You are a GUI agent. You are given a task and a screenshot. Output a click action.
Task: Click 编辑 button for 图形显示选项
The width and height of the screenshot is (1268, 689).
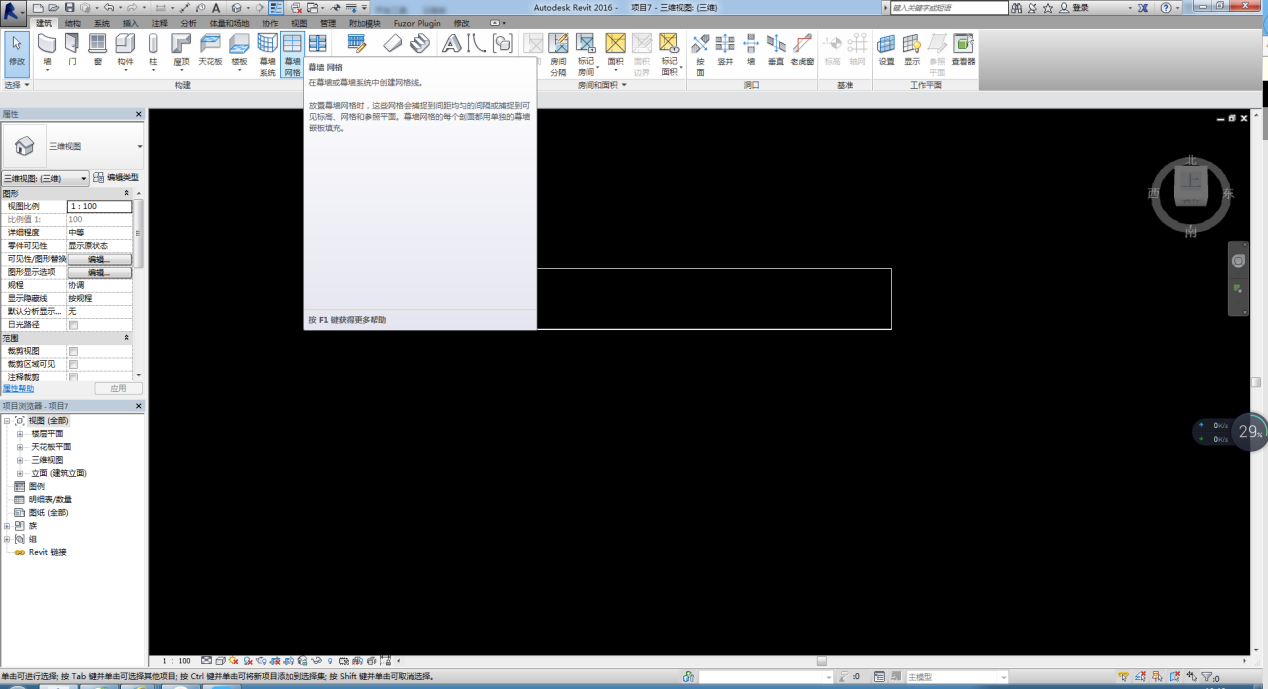[99, 272]
